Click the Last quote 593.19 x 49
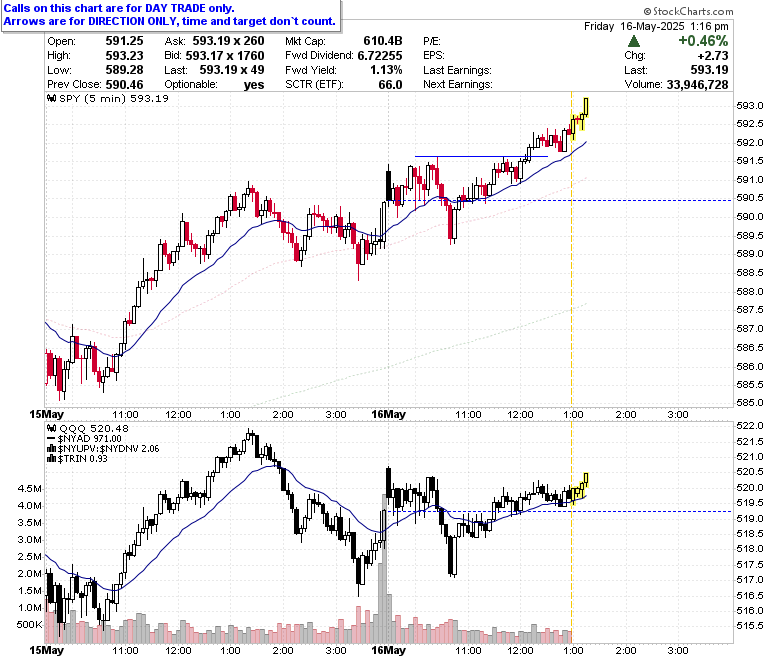The image size is (780, 659). click(x=232, y=70)
